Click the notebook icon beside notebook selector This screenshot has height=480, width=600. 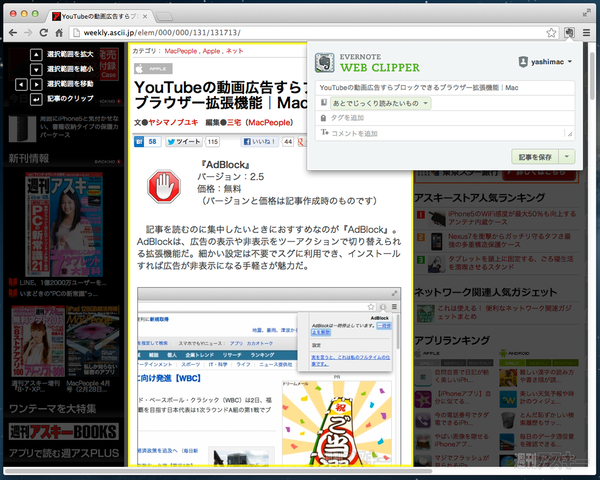[324, 103]
